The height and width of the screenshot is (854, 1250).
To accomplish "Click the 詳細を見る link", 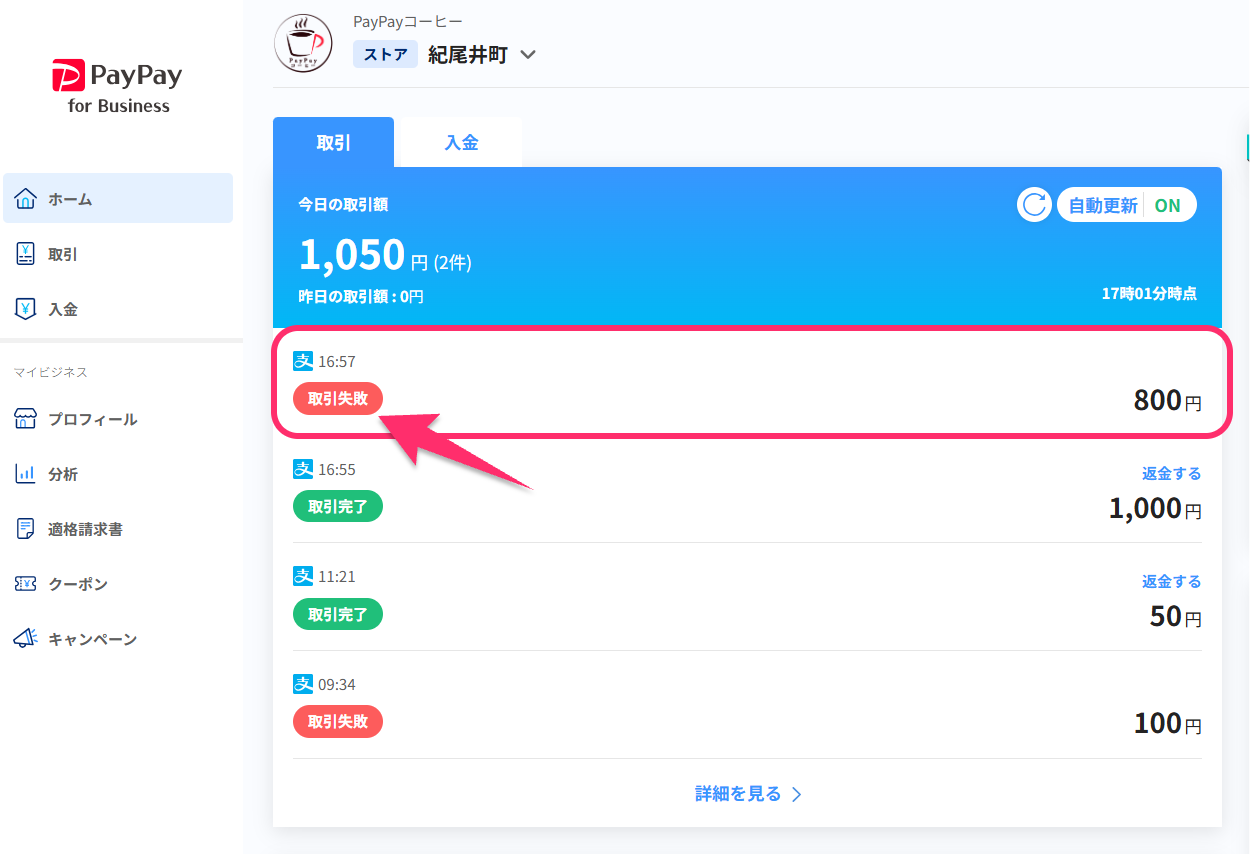I will tap(738, 794).
